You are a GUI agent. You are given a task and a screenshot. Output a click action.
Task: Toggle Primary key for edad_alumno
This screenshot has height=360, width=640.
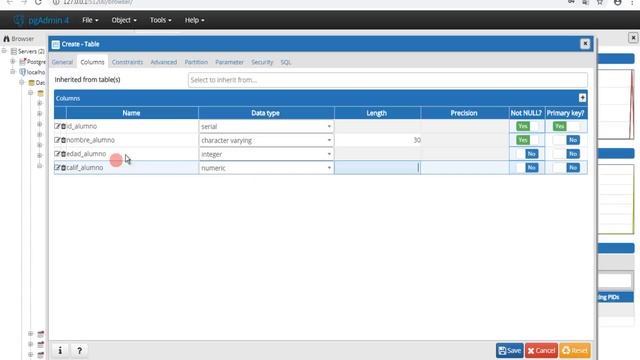(x=566, y=154)
